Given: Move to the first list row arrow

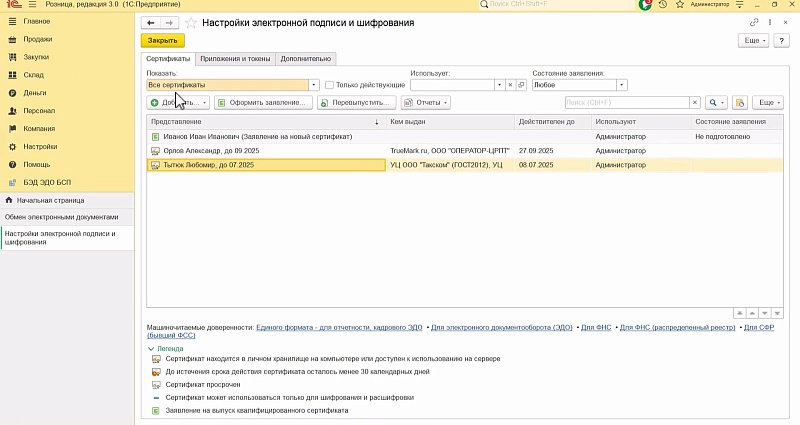Looking at the screenshot, I should pos(739,313).
